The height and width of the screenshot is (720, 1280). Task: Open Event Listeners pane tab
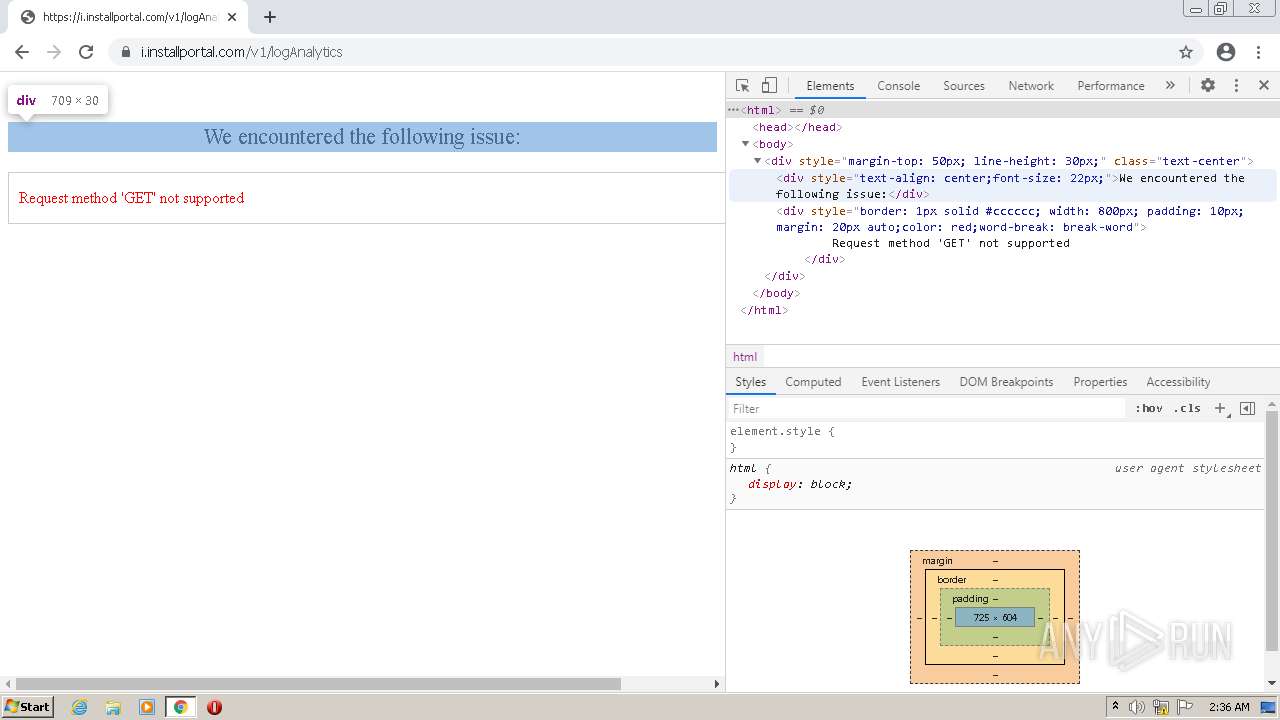tap(900, 382)
